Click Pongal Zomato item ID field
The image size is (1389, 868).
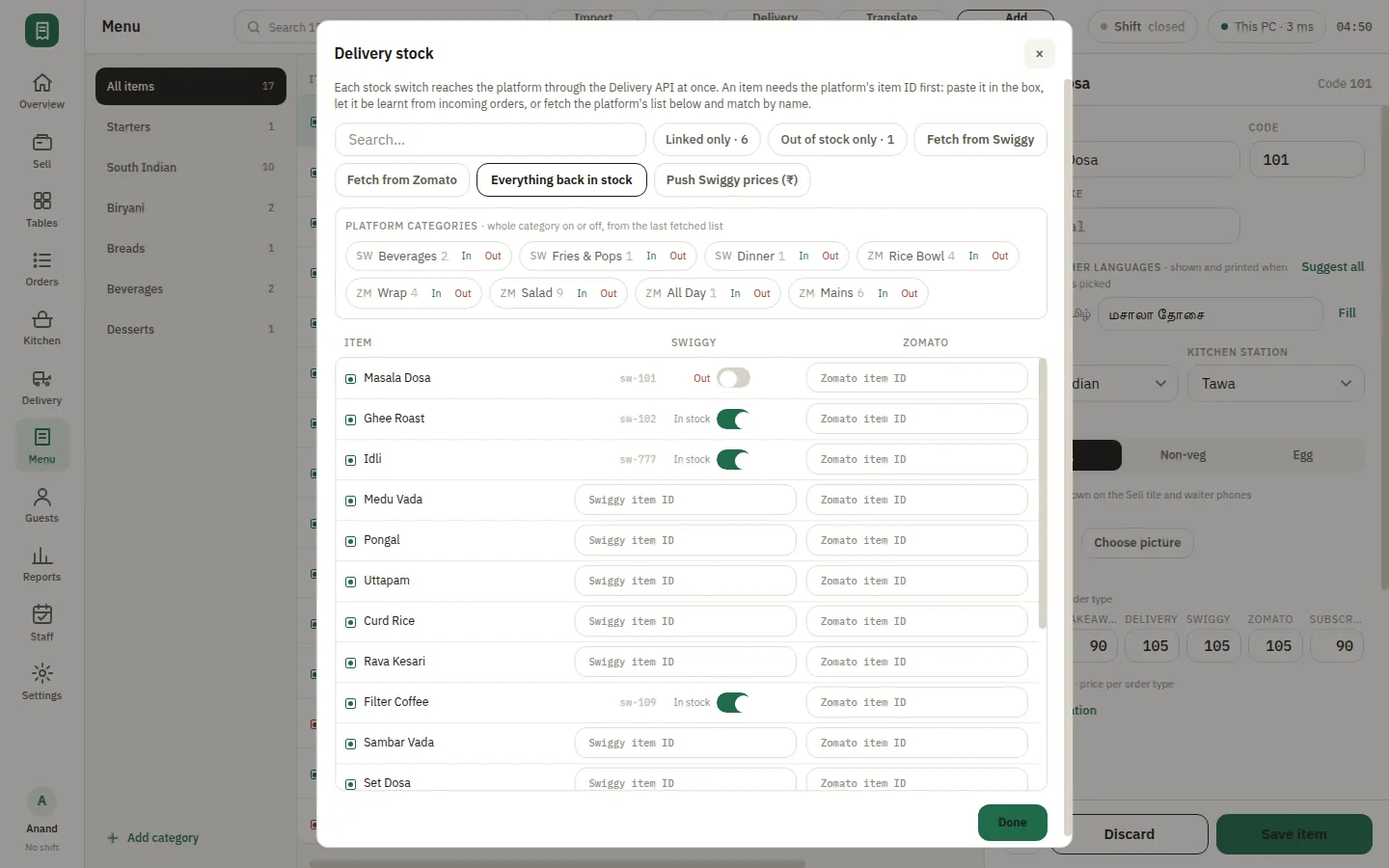pyautogui.click(x=916, y=540)
